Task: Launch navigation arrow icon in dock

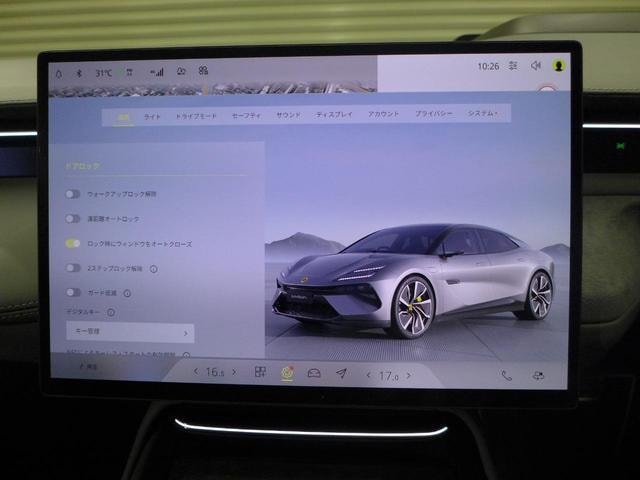Action: click(341, 373)
